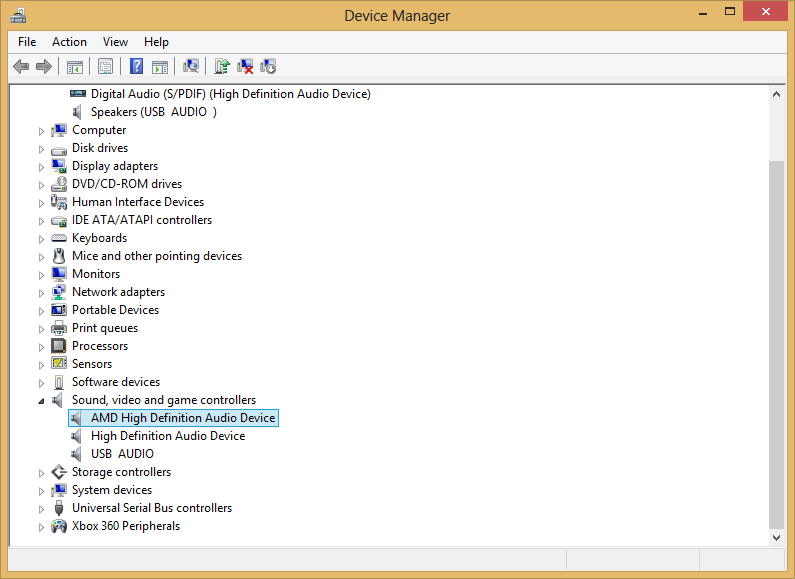This screenshot has width=795, height=579.
Task: Click the vertical scrollbar thumb
Action: pos(776,345)
